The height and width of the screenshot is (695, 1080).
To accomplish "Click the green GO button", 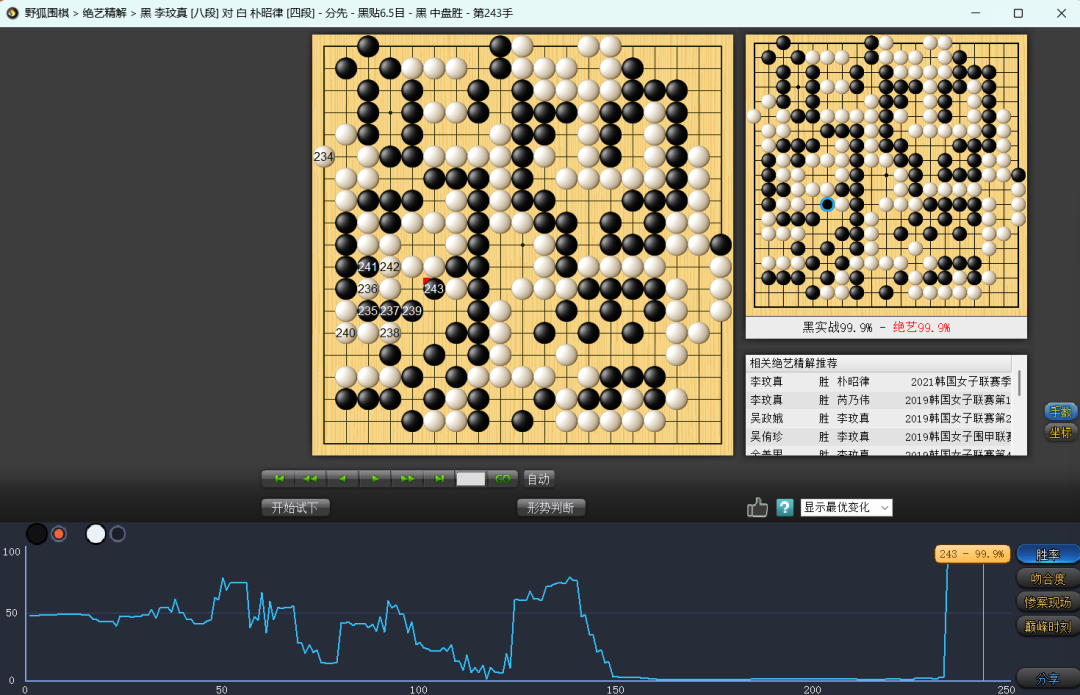I will tap(503, 479).
